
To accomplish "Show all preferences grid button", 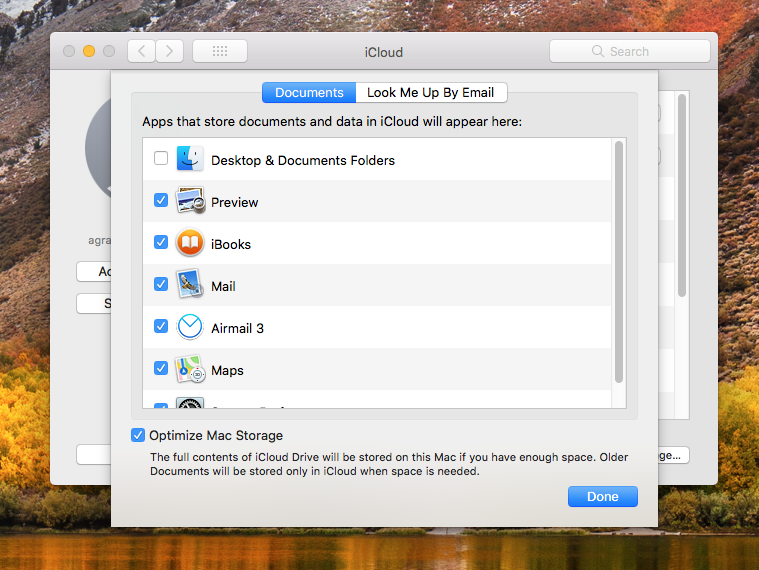I will pos(220,51).
